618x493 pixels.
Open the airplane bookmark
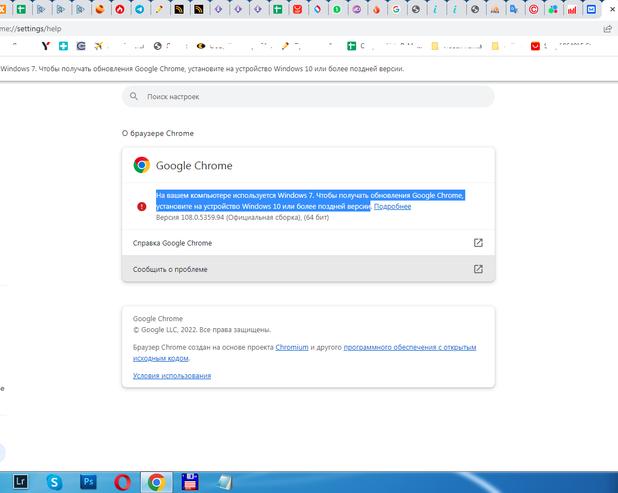pyautogui.click(x=99, y=46)
